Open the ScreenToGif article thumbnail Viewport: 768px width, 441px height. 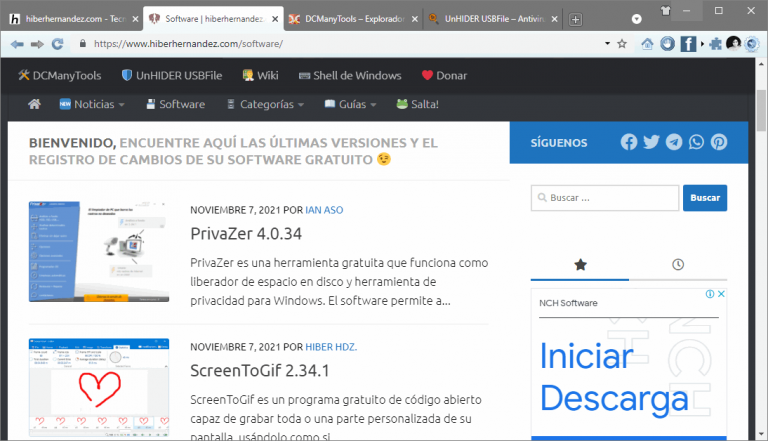point(99,389)
